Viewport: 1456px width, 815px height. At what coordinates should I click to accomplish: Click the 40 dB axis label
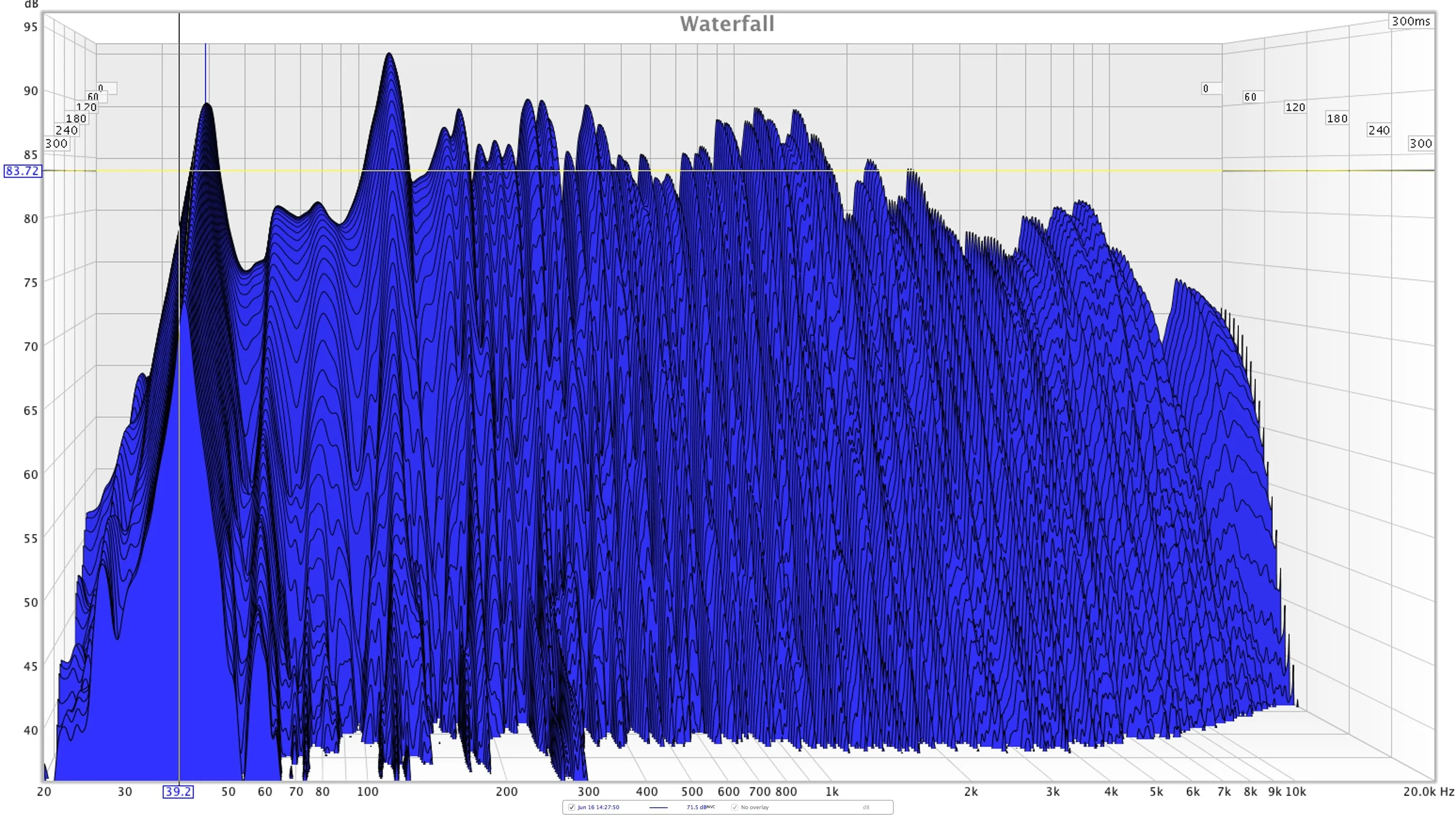[31, 730]
